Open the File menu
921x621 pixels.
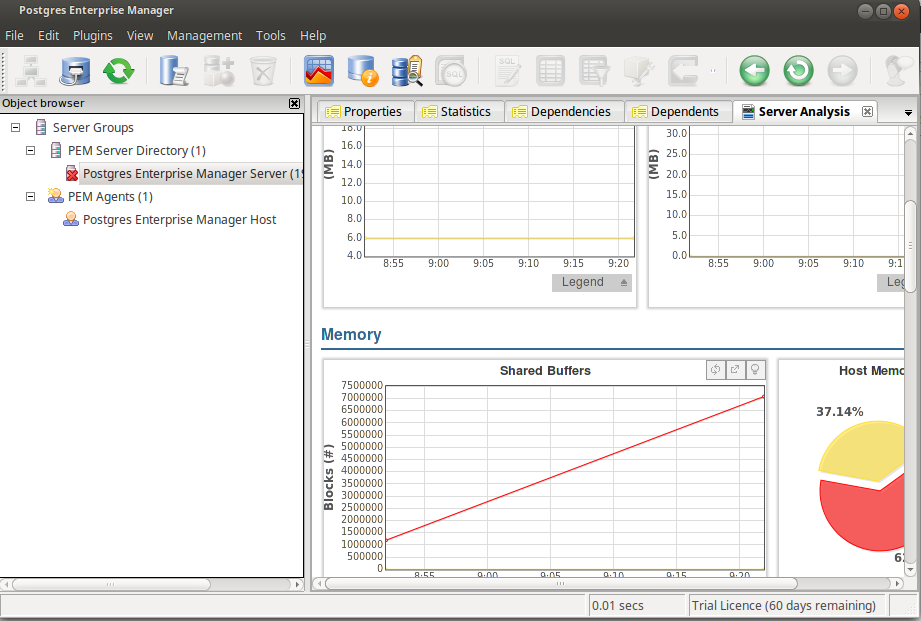coord(14,36)
